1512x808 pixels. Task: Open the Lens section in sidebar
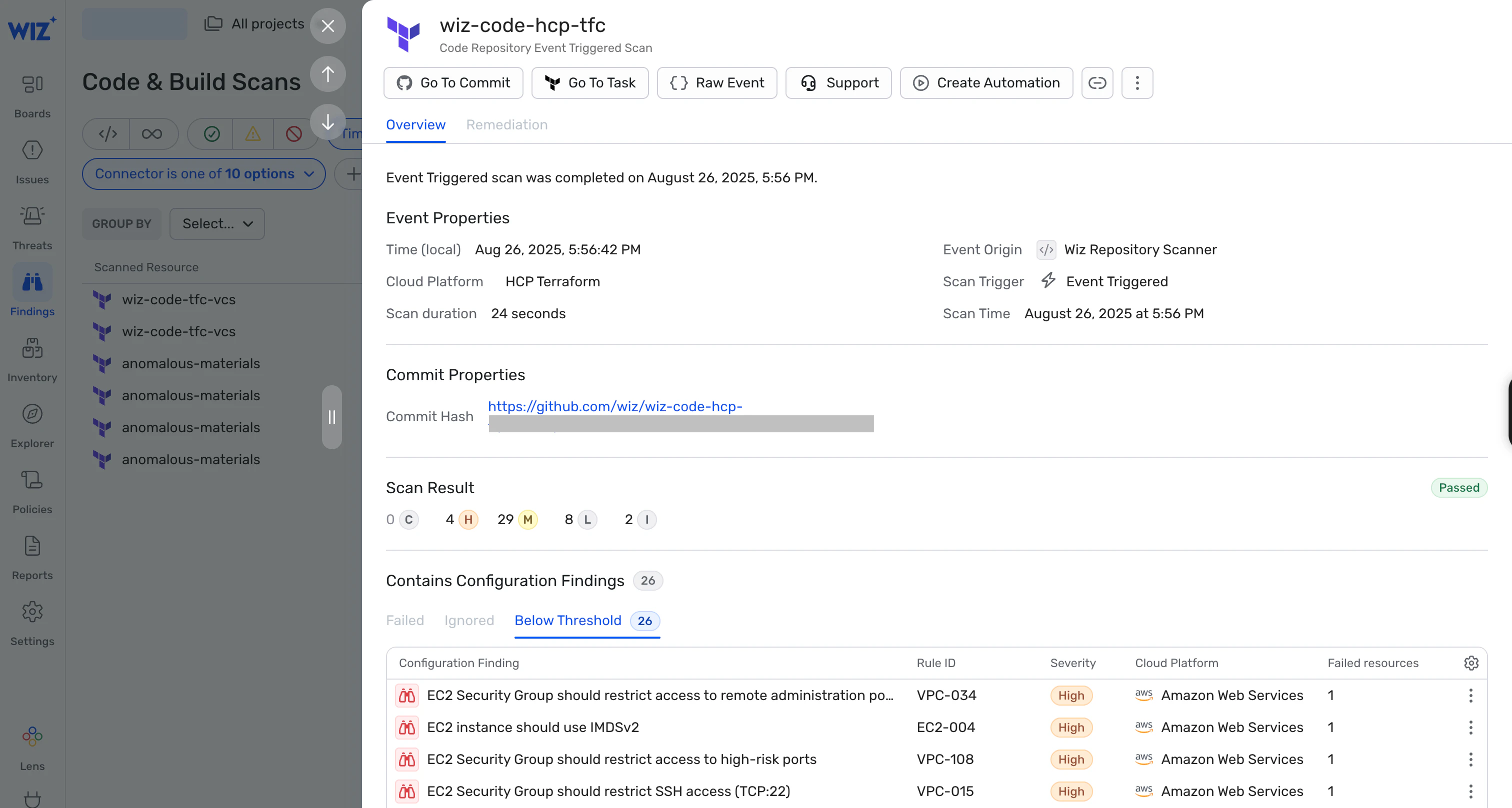point(32,748)
